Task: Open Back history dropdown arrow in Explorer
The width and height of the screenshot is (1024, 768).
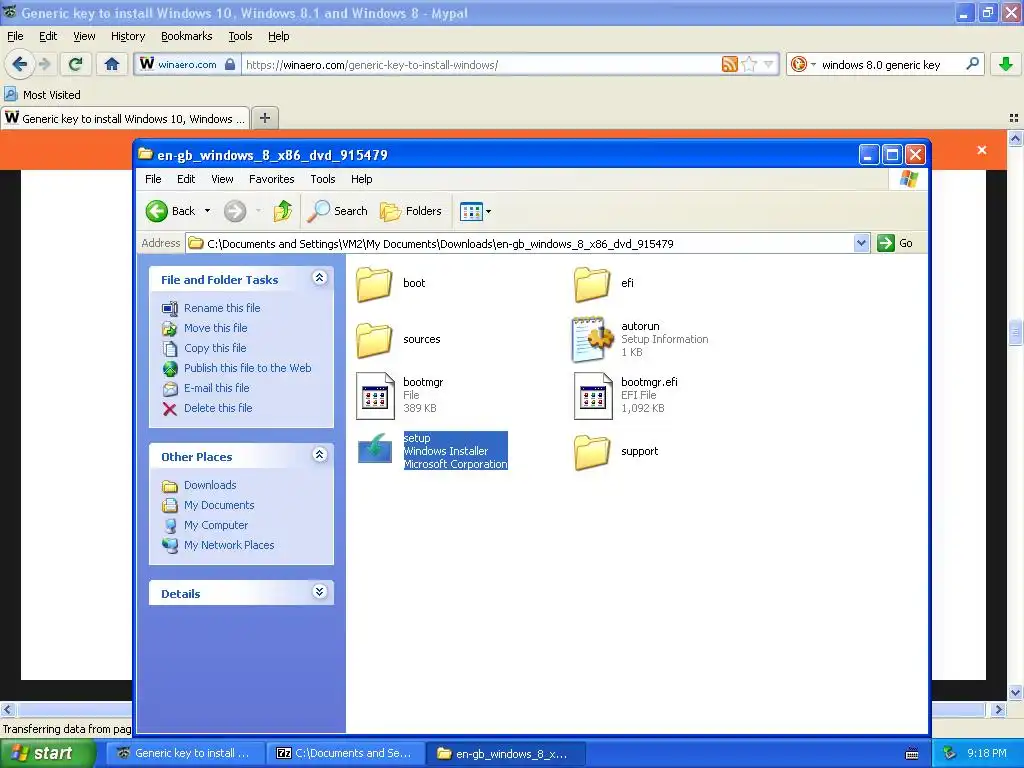Action: [x=207, y=211]
